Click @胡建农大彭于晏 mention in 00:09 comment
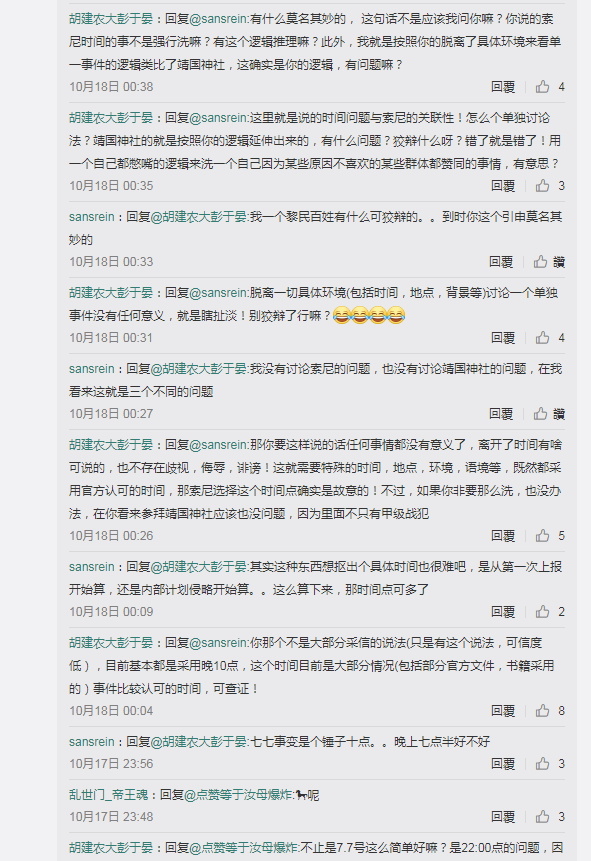Viewport: 591px width, 861px height. [199, 567]
